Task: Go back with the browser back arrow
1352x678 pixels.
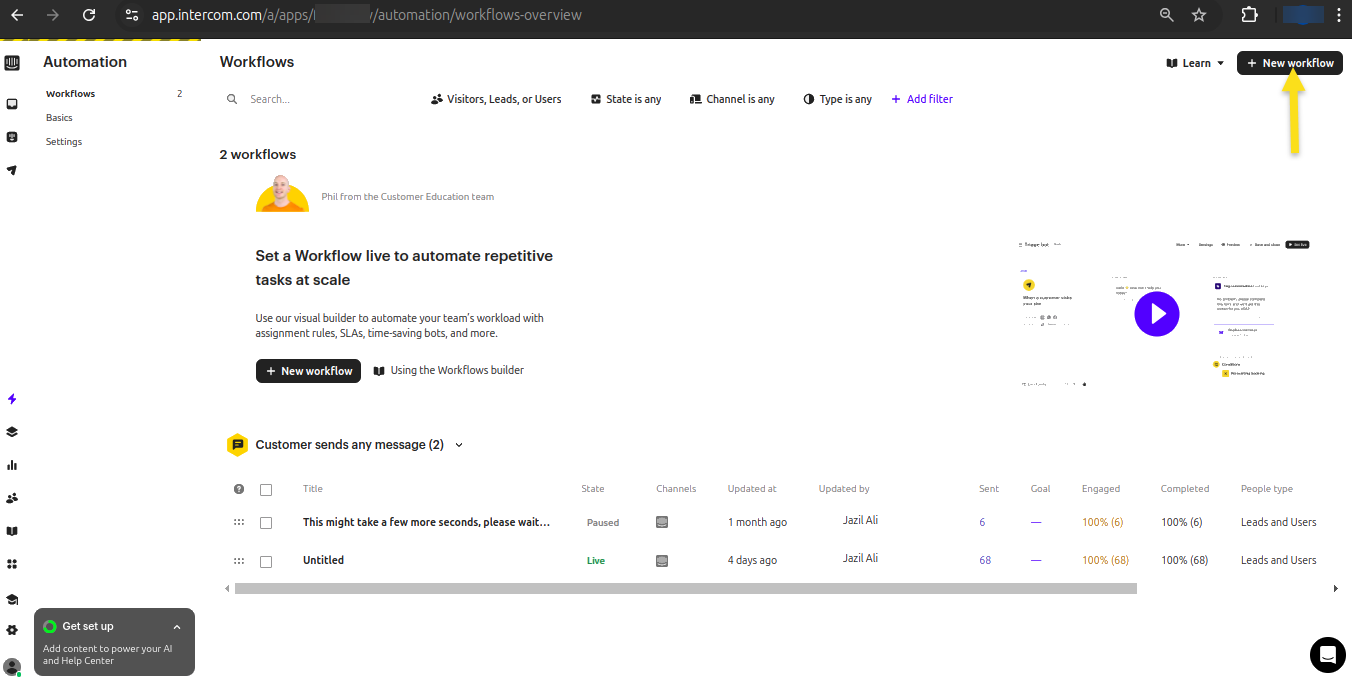Action: pyautogui.click(x=17, y=15)
